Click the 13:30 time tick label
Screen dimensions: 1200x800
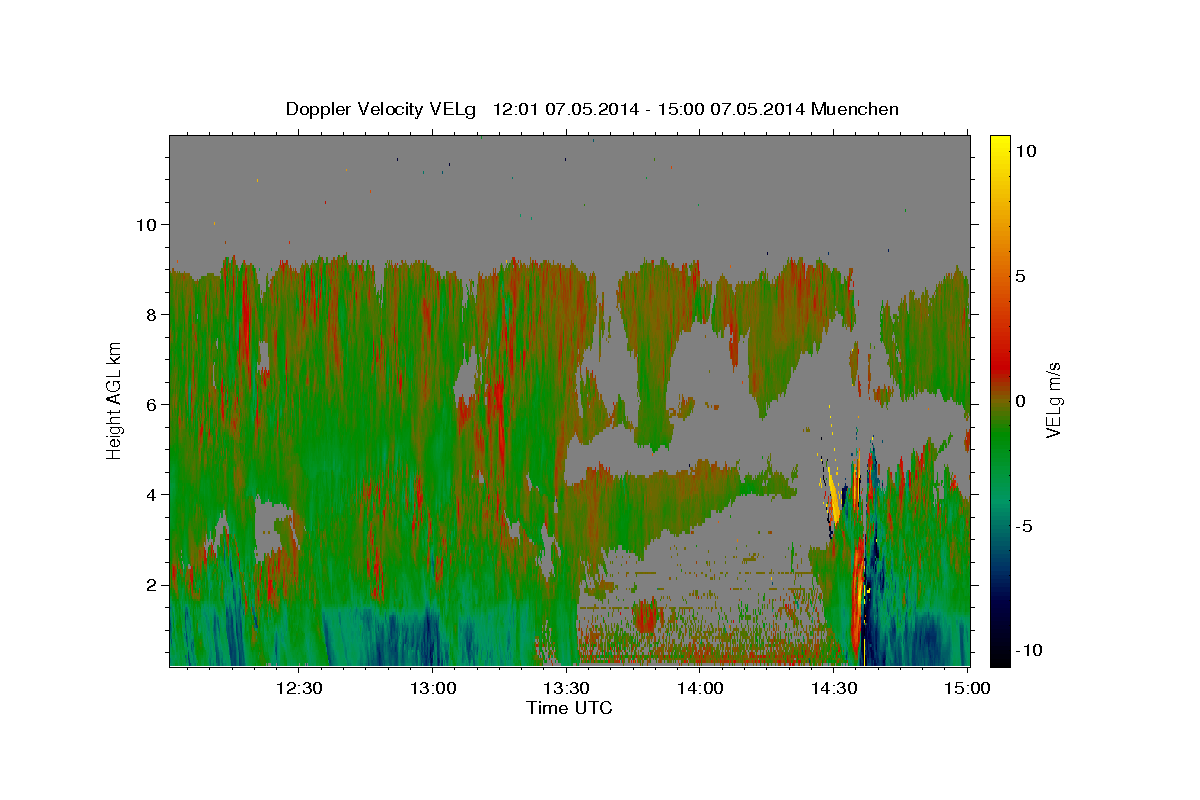coord(566,688)
